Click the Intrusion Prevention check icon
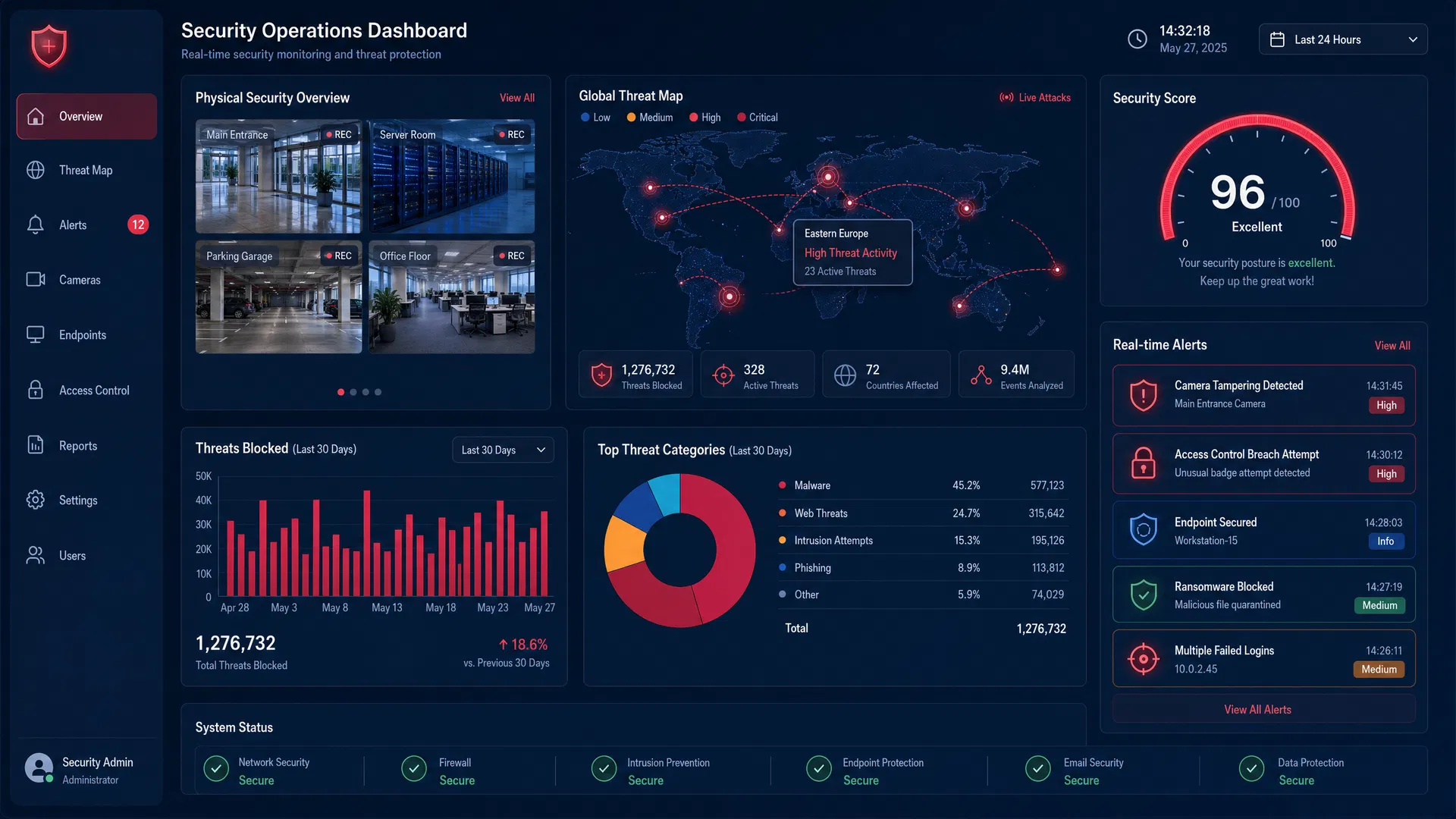 [604, 769]
